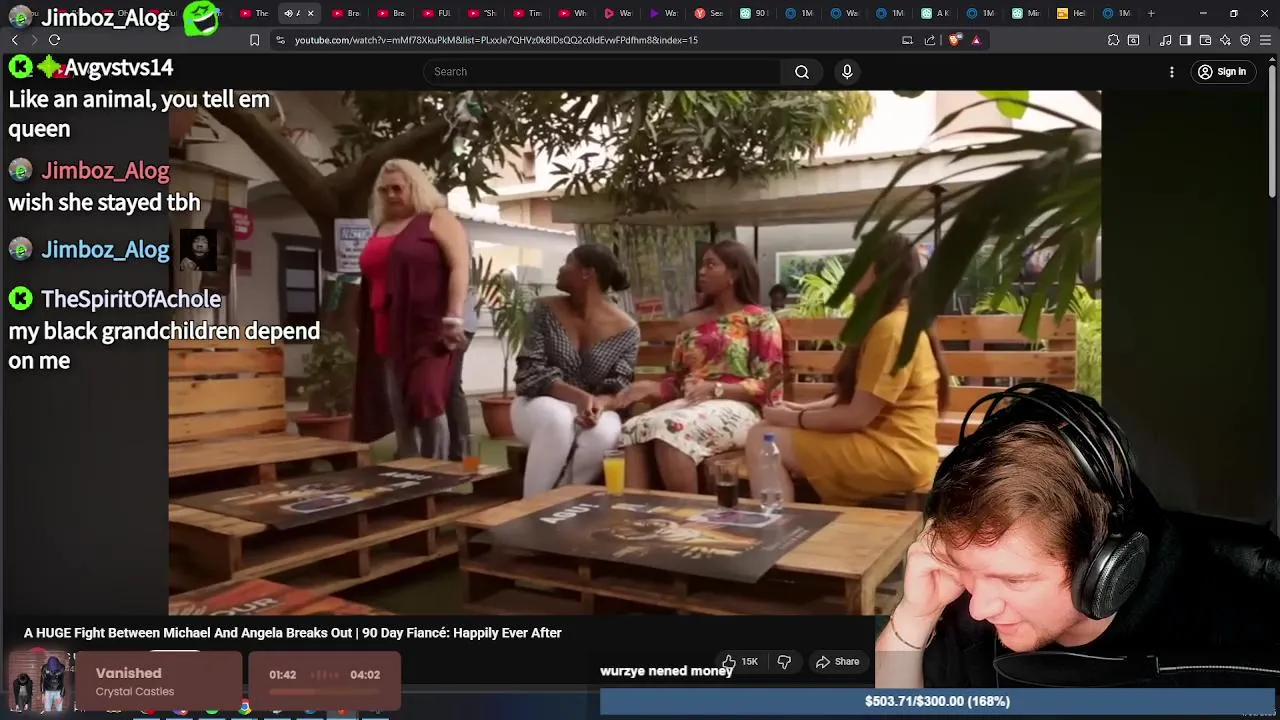This screenshot has height=720, width=1280.
Task: Close the active YouTube tab
Action: [x=310, y=13]
